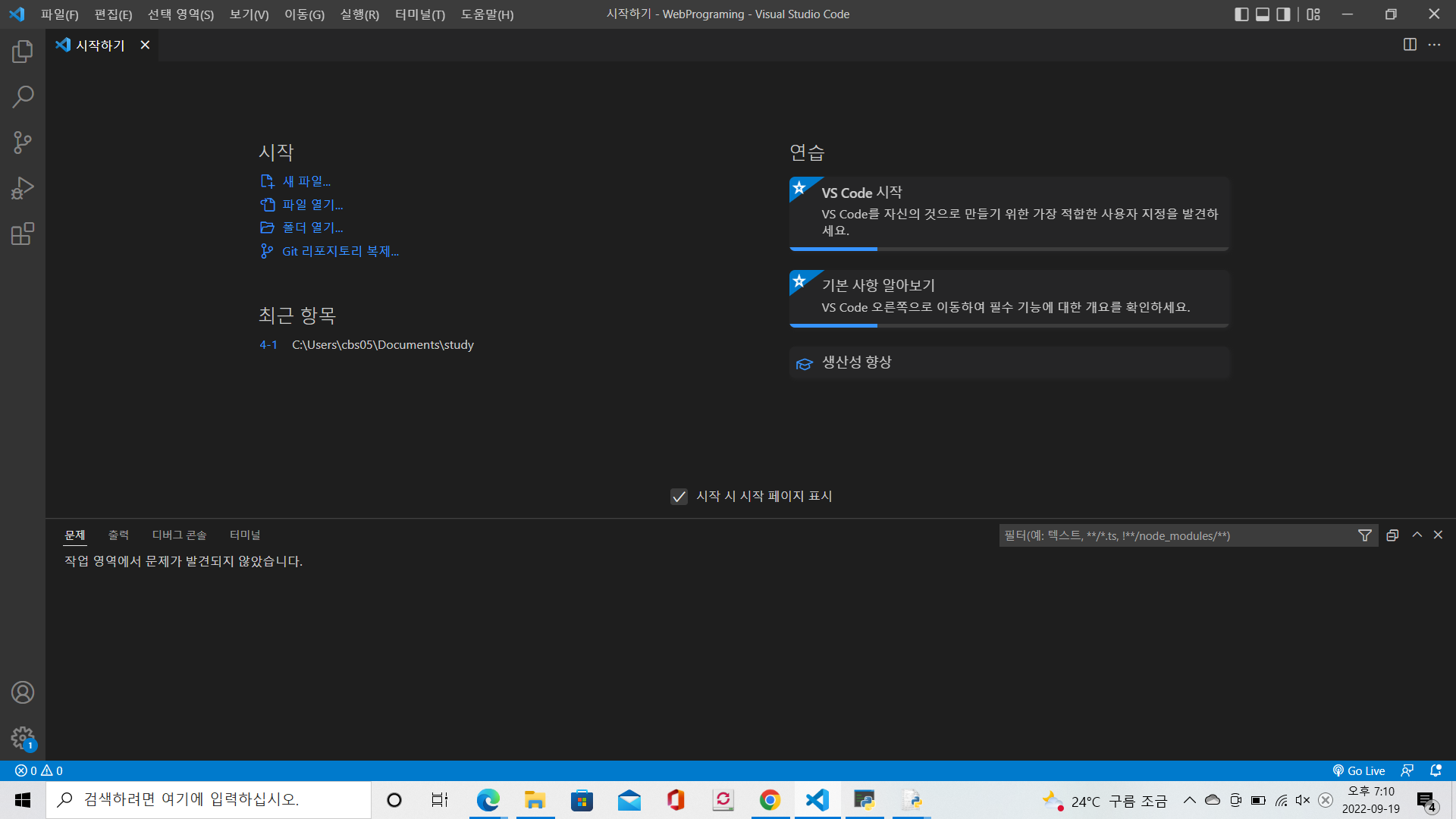Image resolution: width=1456 pixels, height=819 pixels.
Task: Open recent folder 4-1 link
Action: tap(268, 344)
